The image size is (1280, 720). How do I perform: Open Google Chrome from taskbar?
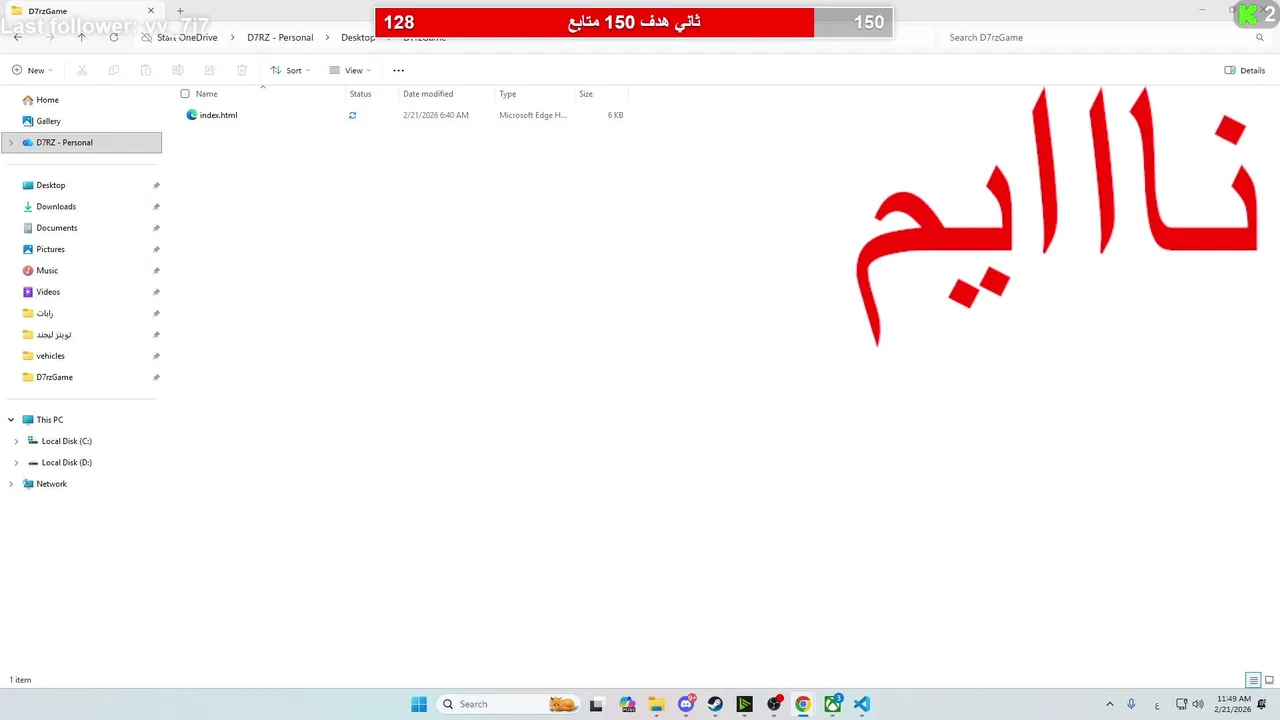(x=803, y=704)
